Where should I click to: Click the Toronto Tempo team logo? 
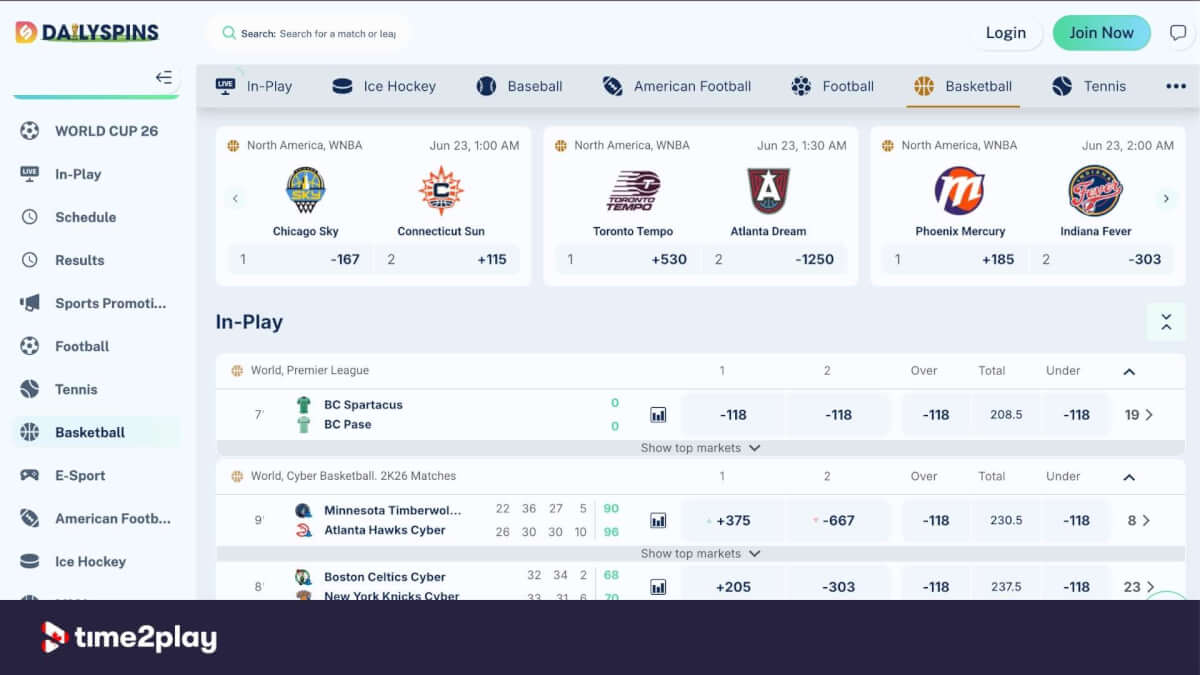coord(634,190)
